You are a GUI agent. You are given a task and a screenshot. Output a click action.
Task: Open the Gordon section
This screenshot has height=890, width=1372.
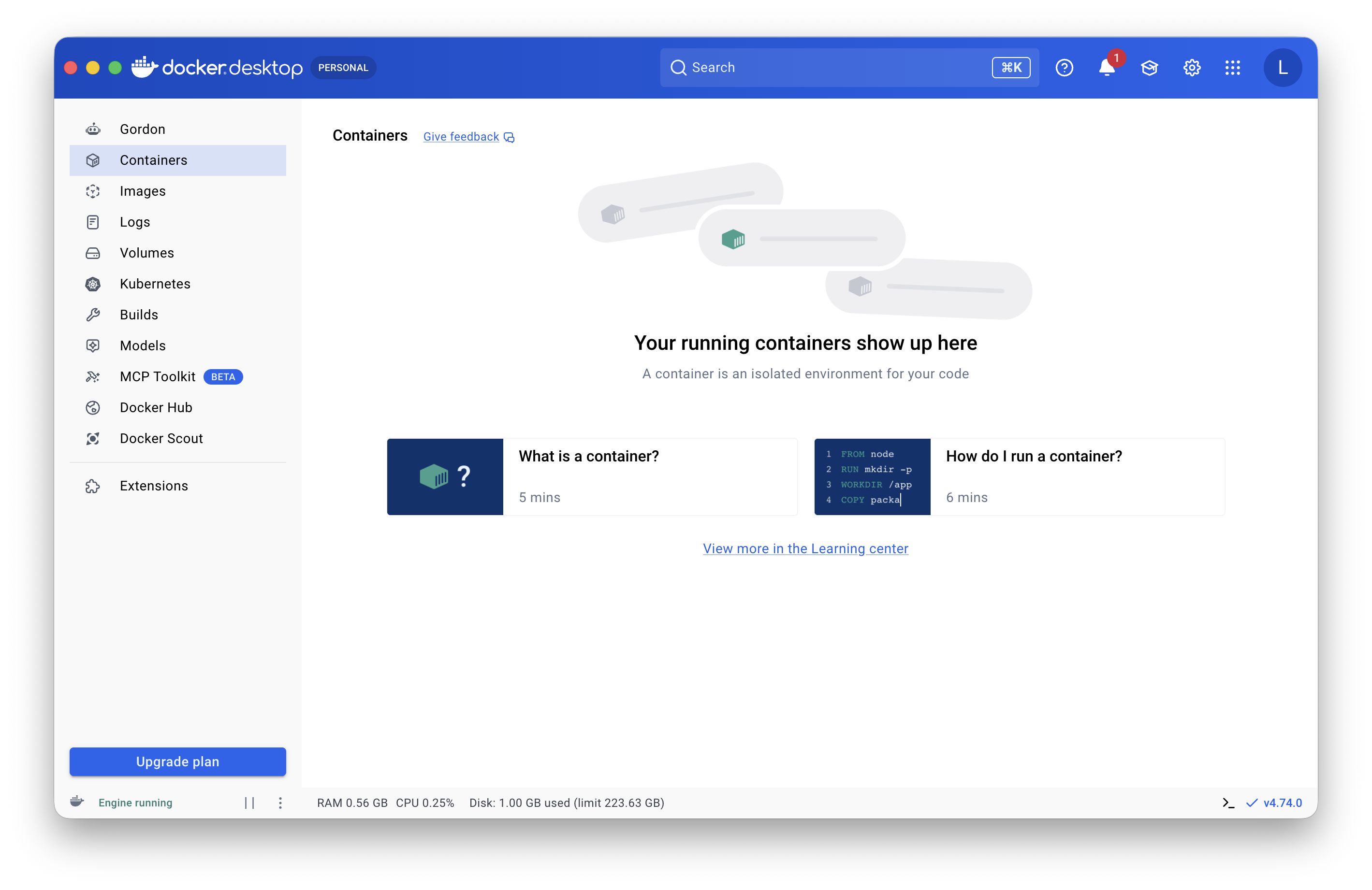[177, 129]
